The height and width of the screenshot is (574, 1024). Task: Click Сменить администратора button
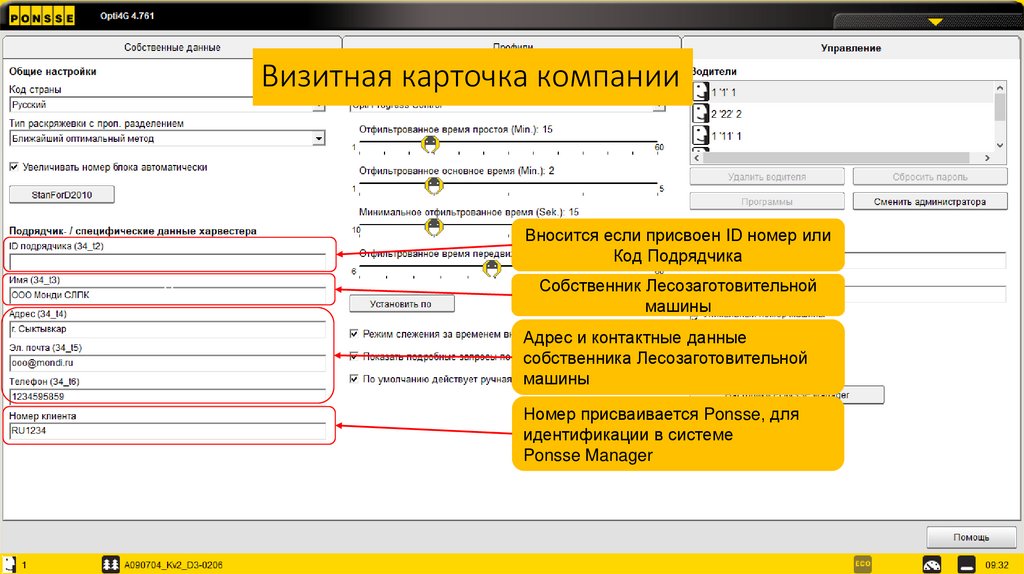click(x=930, y=202)
